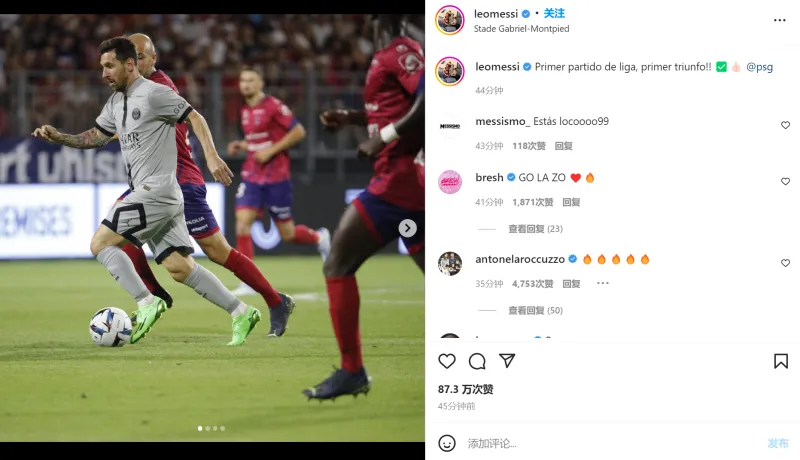This screenshot has width=800, height=460.
Task: Focus the add comment input field
Action: (612, 443)
